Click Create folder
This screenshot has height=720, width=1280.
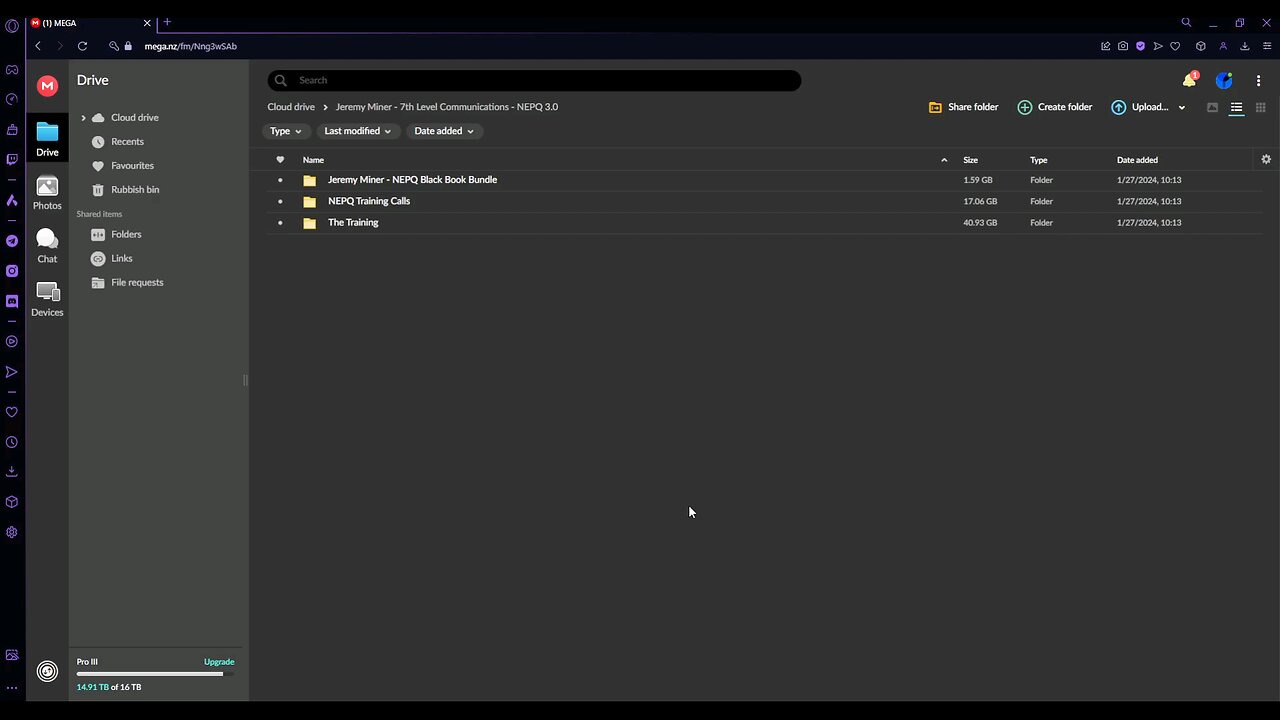coord(1055,107)
